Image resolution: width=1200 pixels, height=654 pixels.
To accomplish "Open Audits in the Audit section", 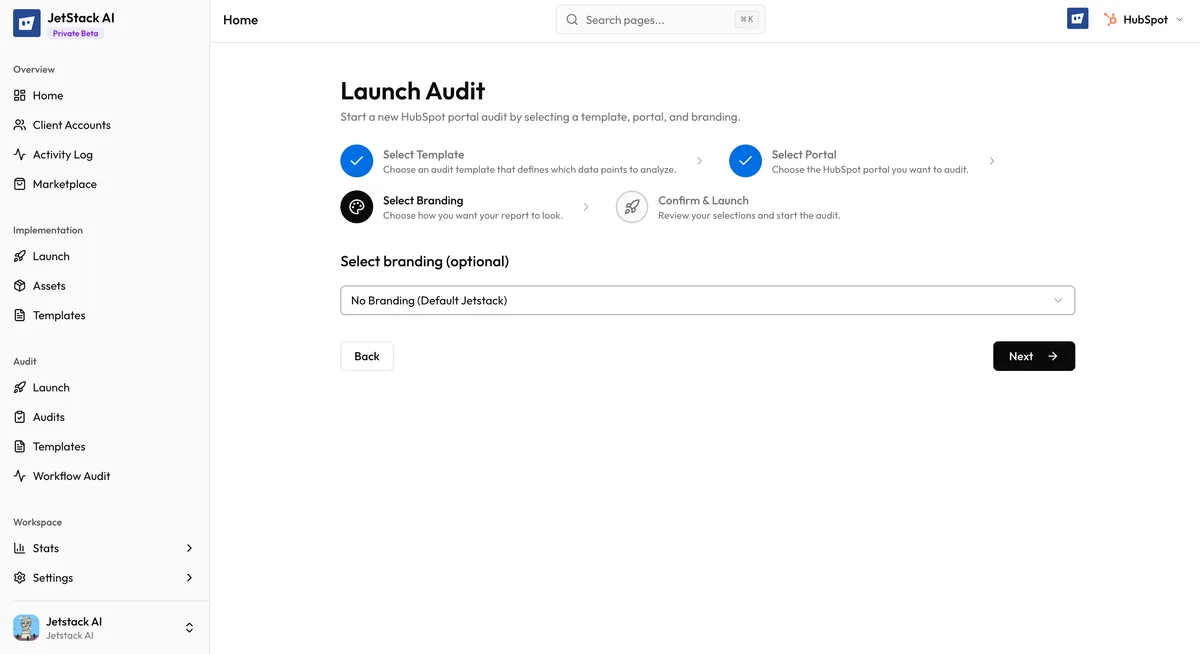I will point(47,416).
